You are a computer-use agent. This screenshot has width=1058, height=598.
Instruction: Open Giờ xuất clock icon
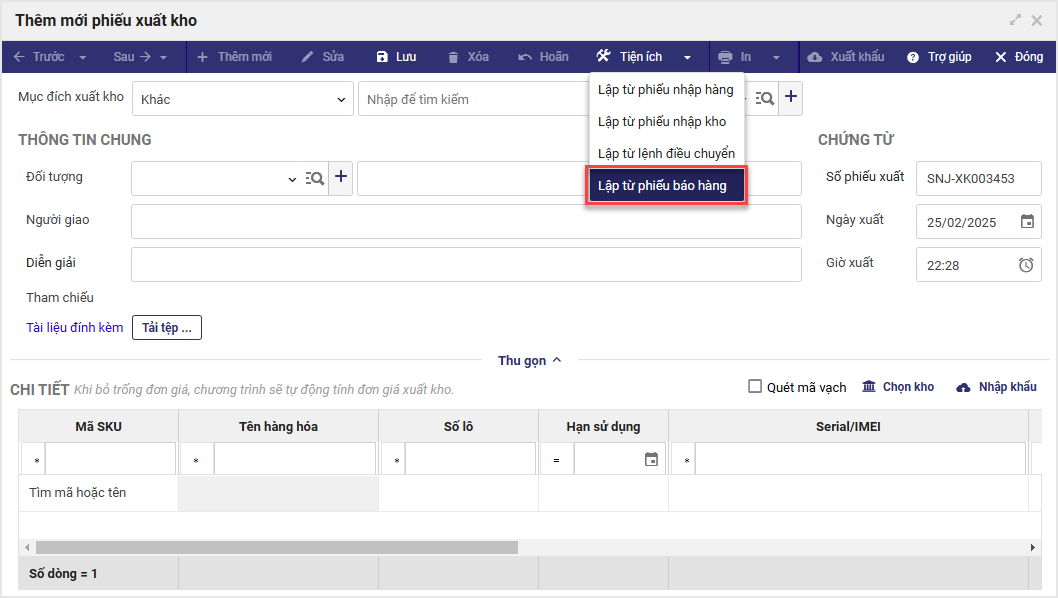click(1026, 265)
